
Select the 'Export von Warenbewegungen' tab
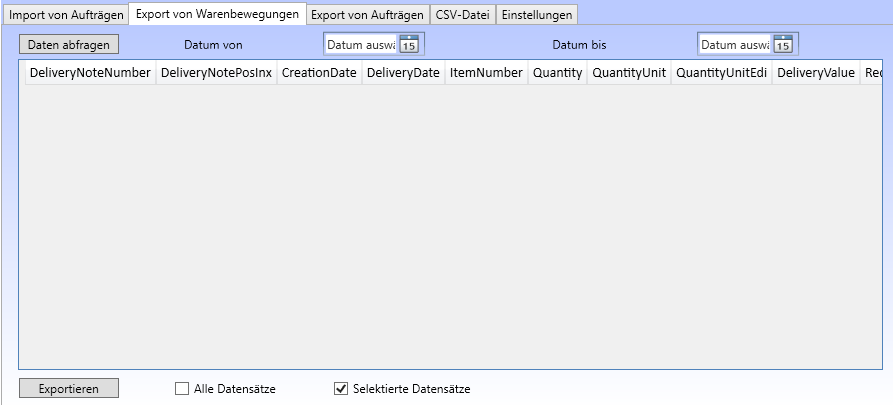click(x=216, y=15)
